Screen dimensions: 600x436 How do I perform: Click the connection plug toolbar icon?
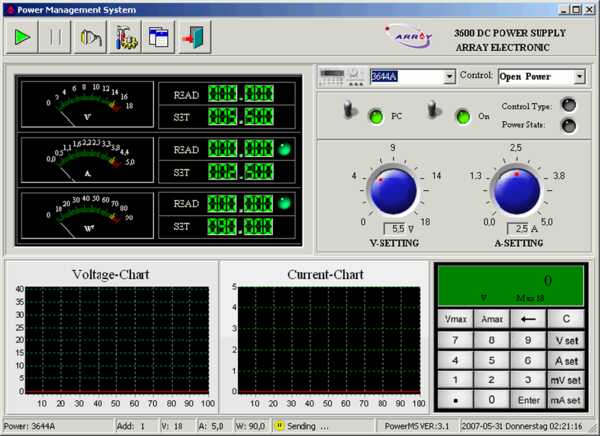tap(91, 37)
